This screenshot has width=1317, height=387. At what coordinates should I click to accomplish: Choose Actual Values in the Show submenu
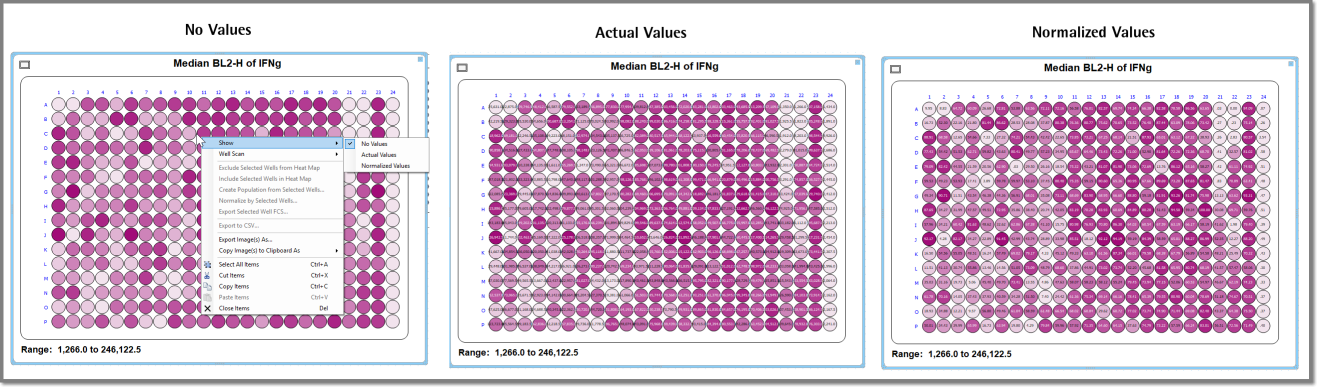point(387,155)
